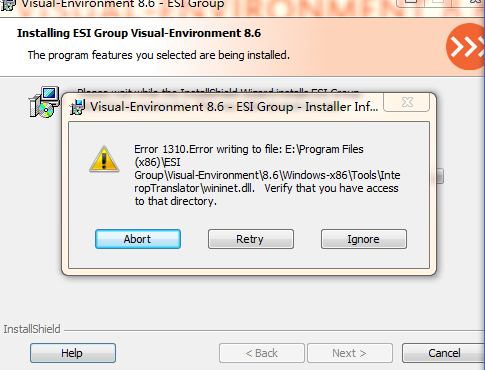485x370 pixels.
Task: Open installer Help
Action: 73,353
